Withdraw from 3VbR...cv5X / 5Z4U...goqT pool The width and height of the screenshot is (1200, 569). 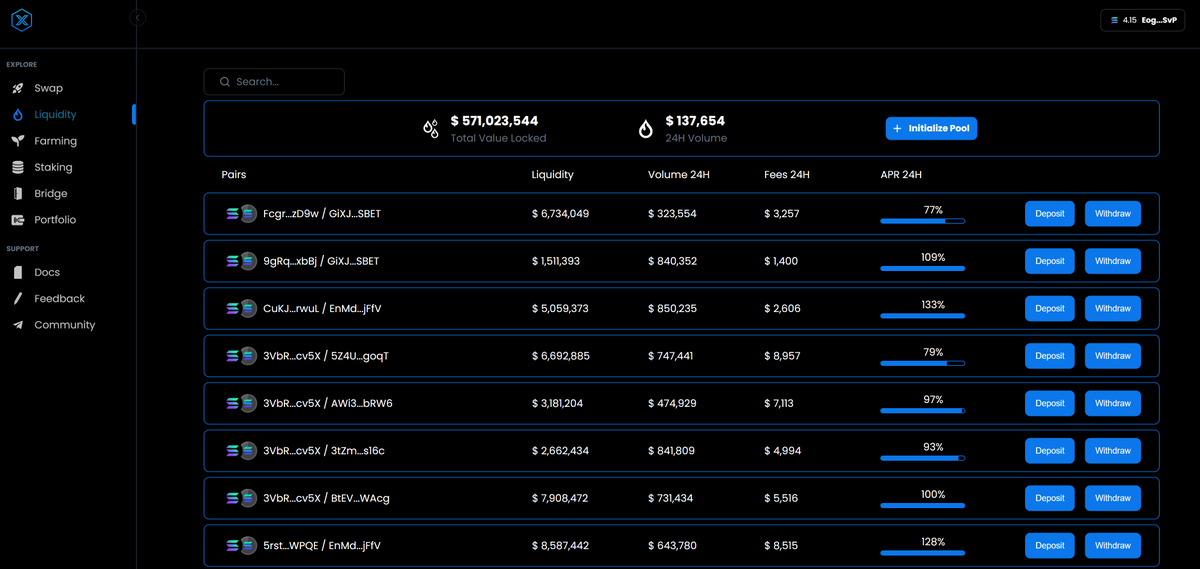coord(1113,356)
